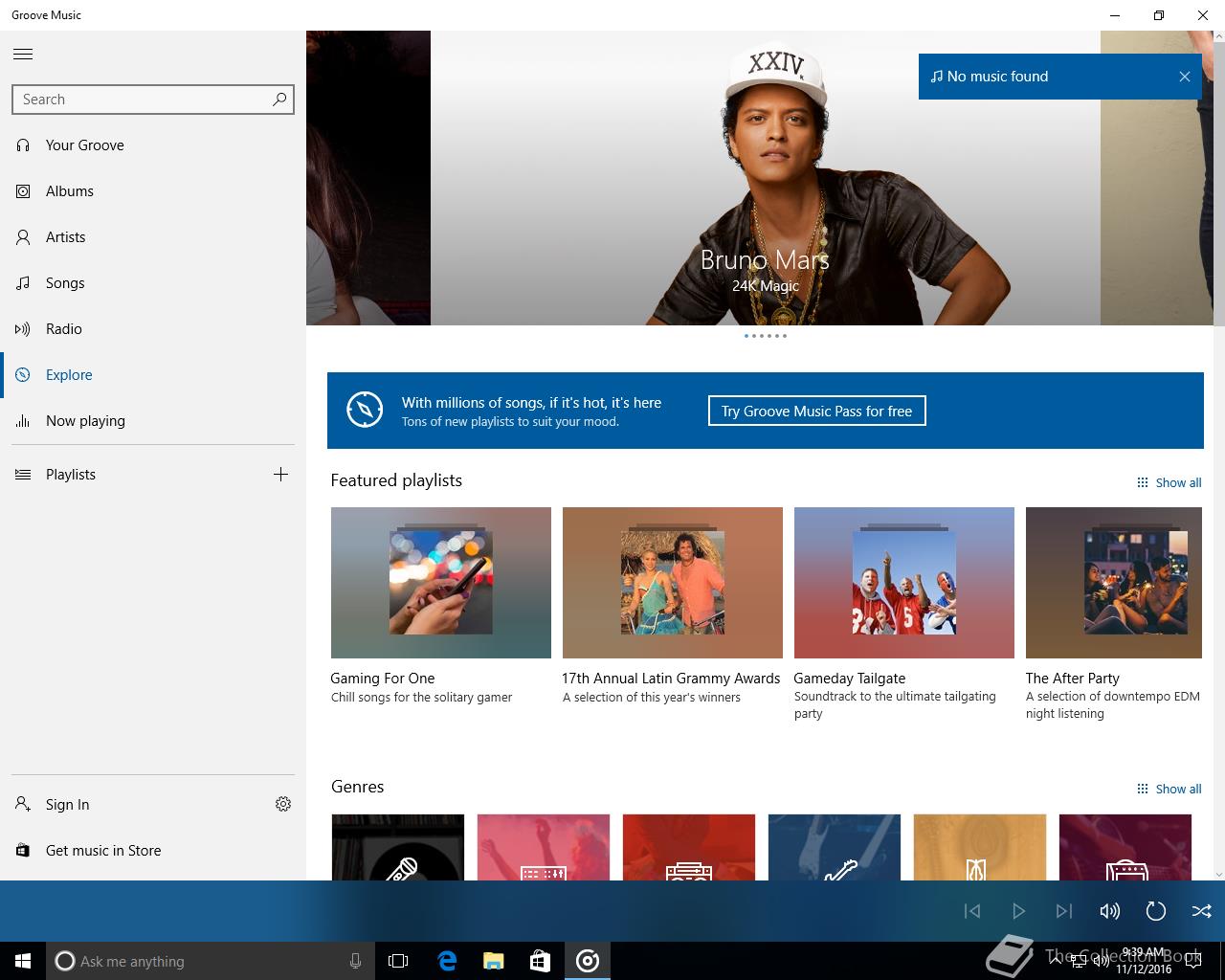The width and height of the screenshot is (1225, 980).
Task: Click the compass icon in blue banner
Action: (365, 411)
